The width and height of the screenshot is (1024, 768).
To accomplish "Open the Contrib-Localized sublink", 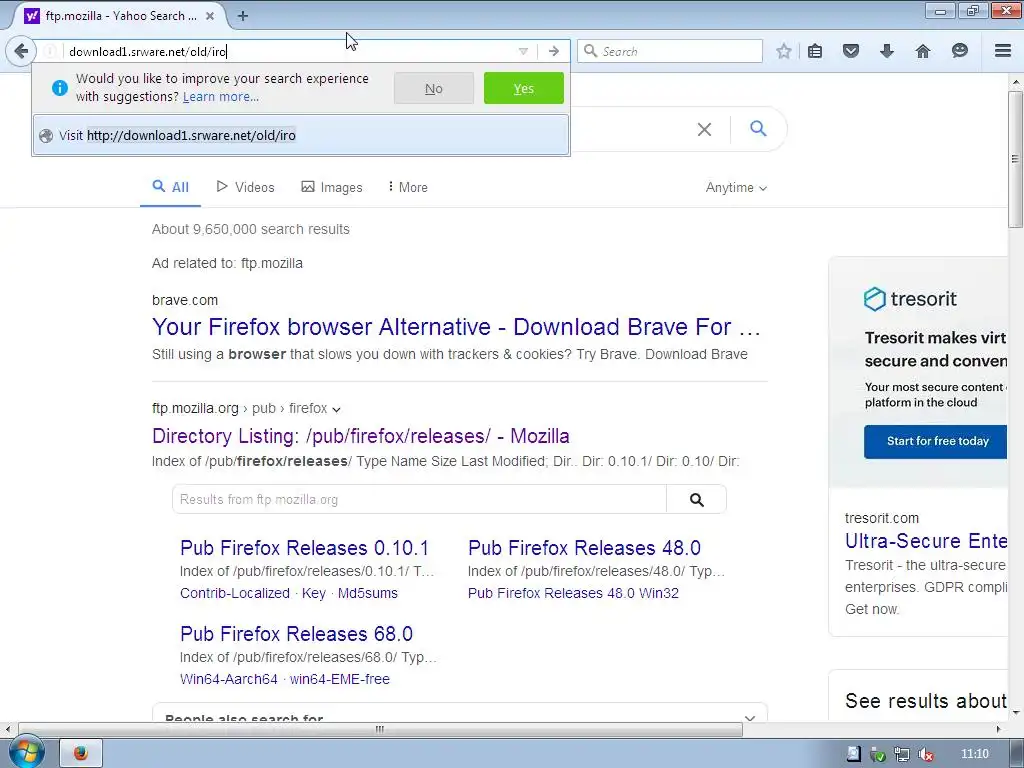I will click(x=234, y=593).
